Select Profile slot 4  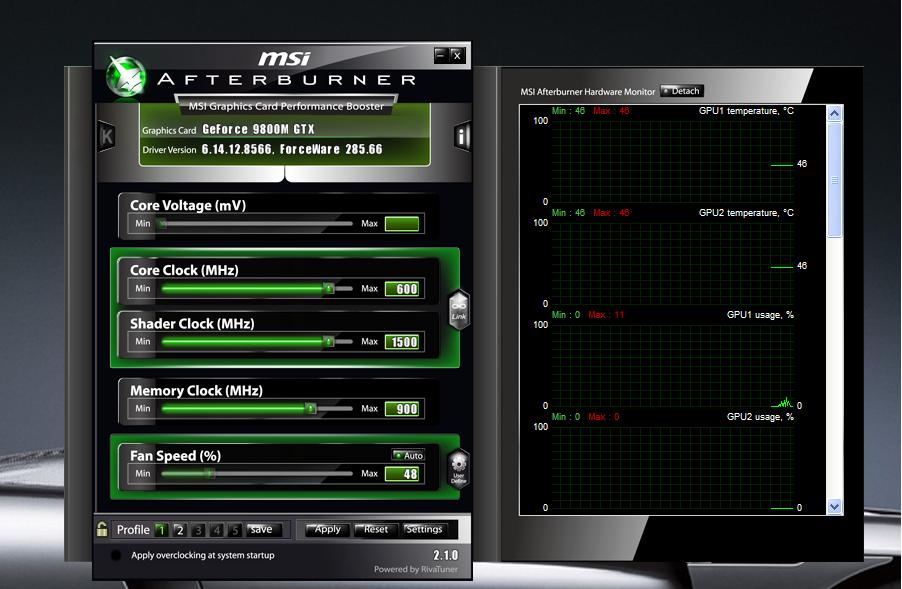[216, 530]
